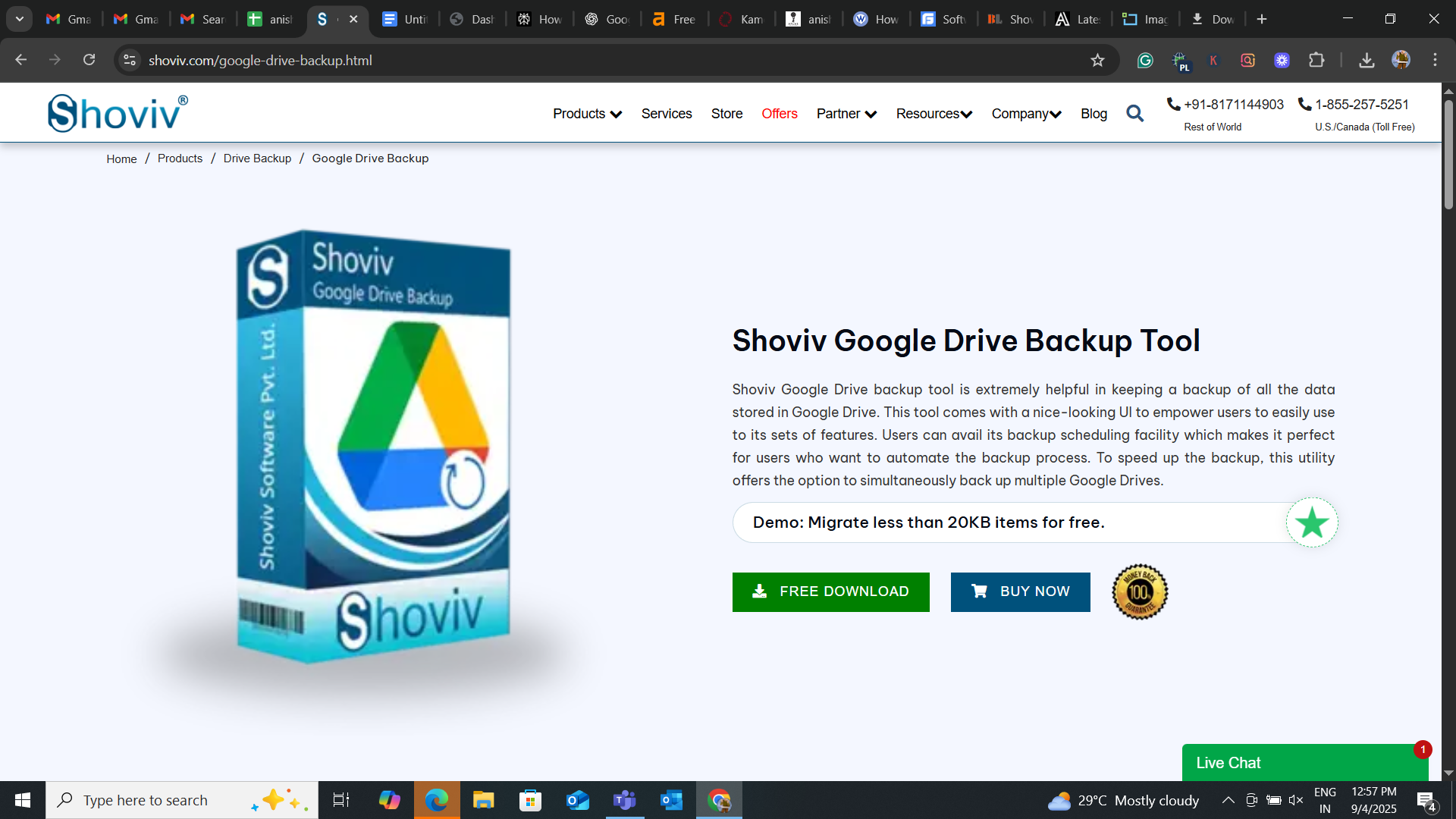The width and height of the screenshot is (1456, 819).
Task: Switch to the 'Dow' downloads tab
Action: (x=1213, y=19)
